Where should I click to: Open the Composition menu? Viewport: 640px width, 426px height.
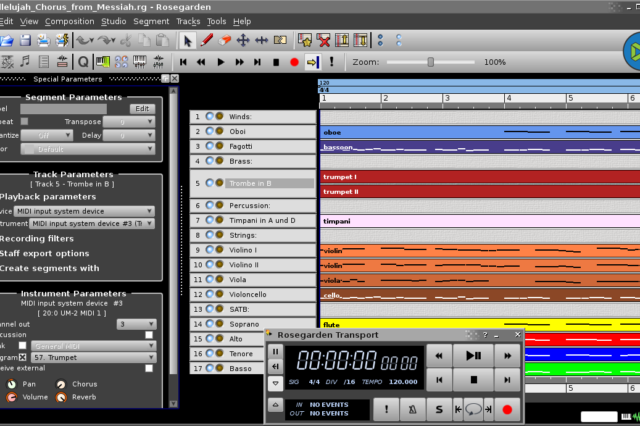pos(70,21)
